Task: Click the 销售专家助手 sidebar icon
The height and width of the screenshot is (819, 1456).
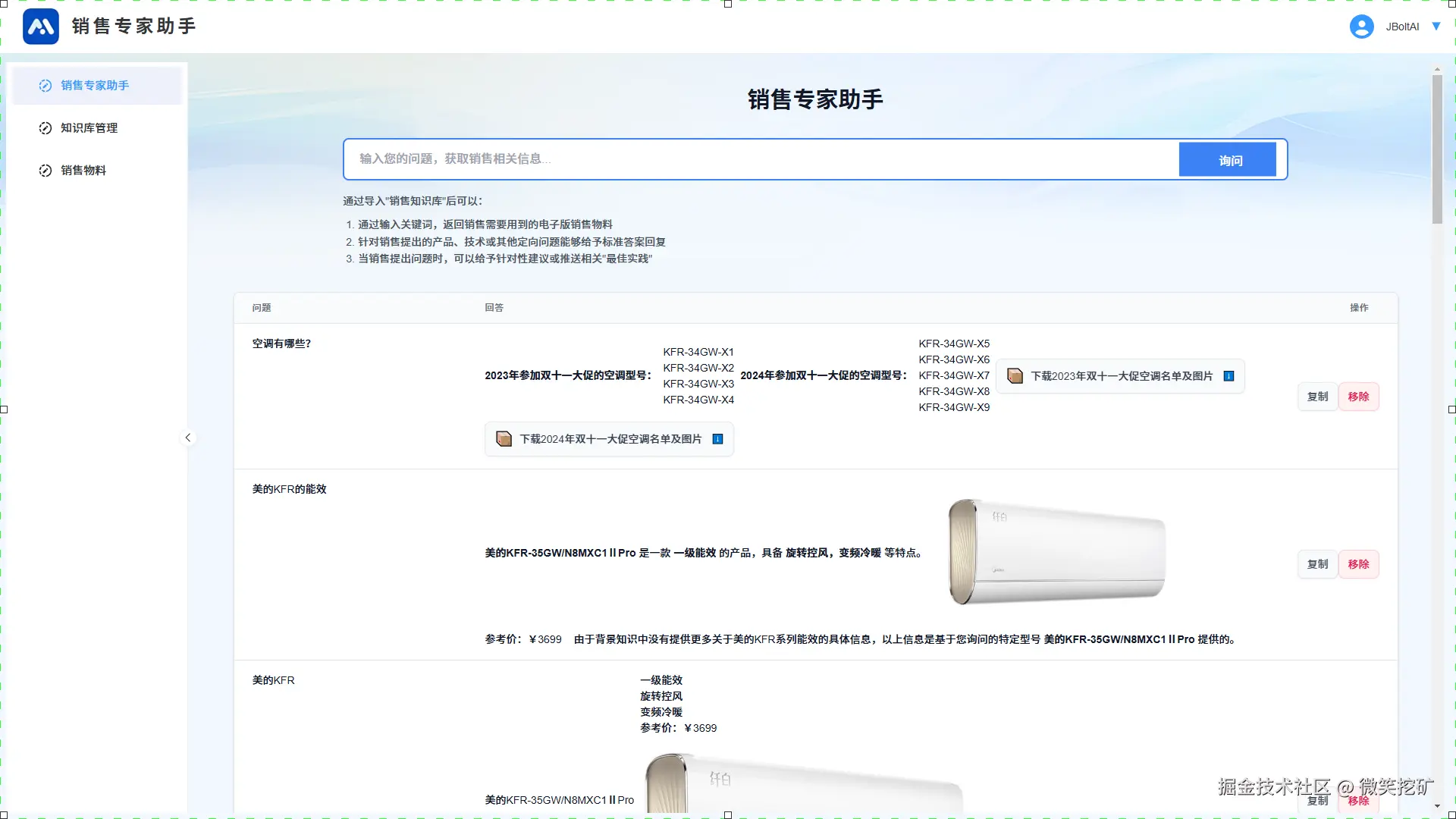Action: (x=45, y=86)
